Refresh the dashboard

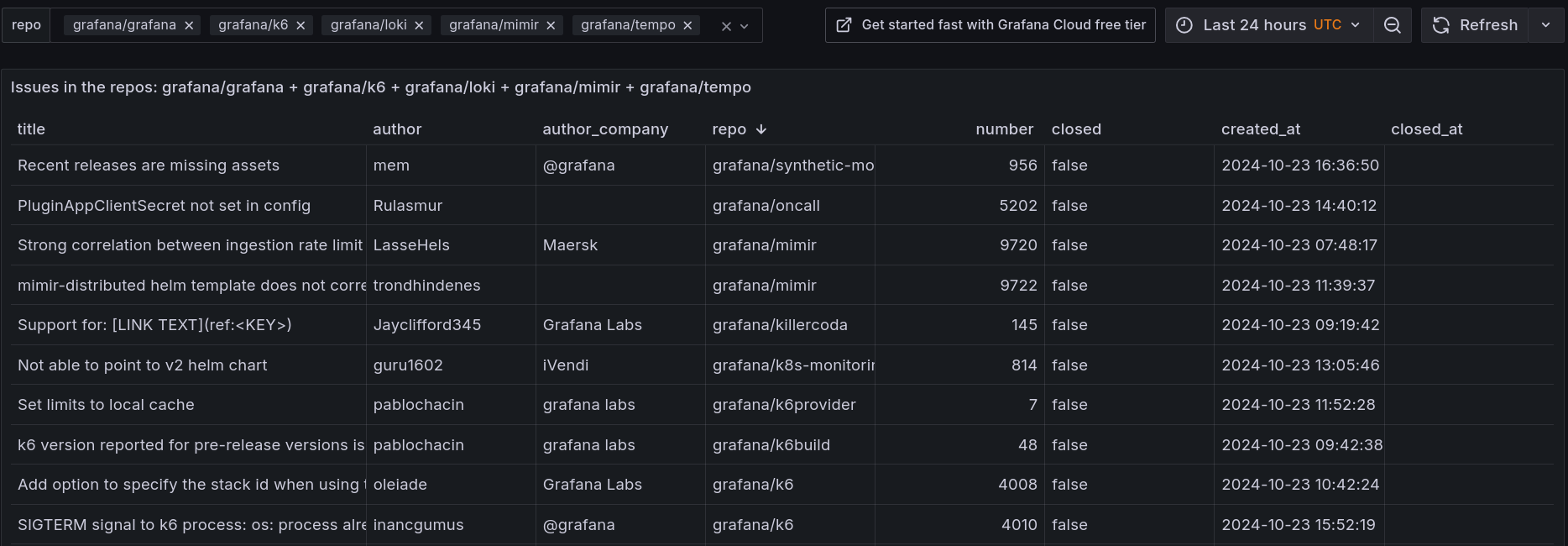pos(1475,25)
